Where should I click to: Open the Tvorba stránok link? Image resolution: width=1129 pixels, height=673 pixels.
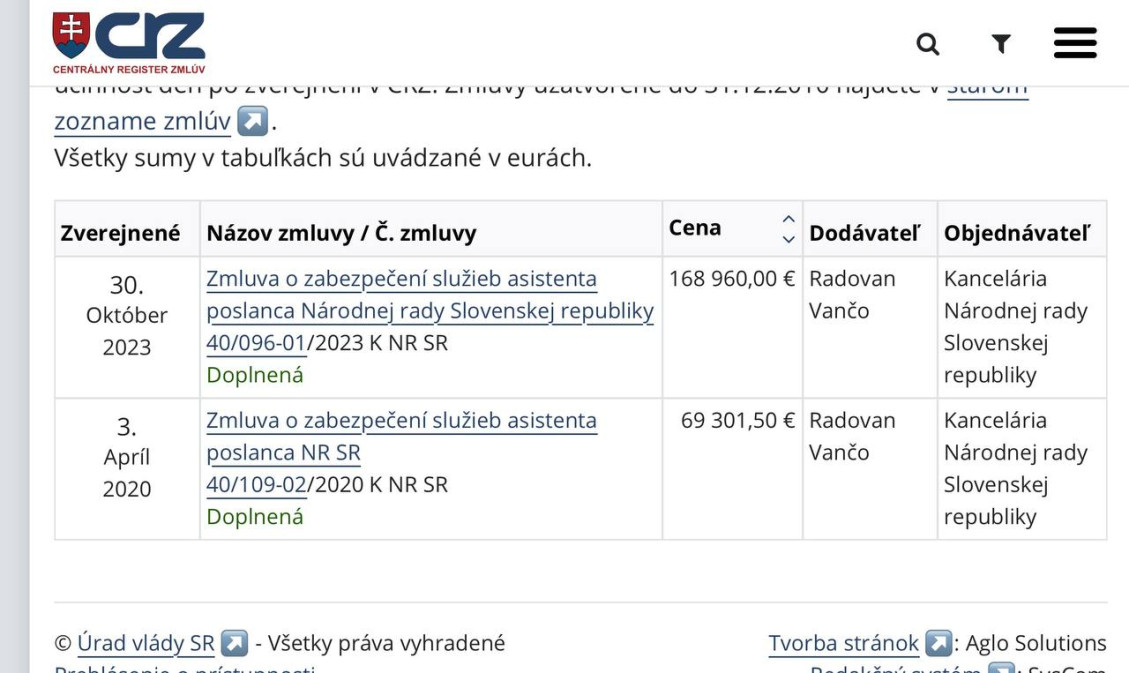(x=843, y=643)
